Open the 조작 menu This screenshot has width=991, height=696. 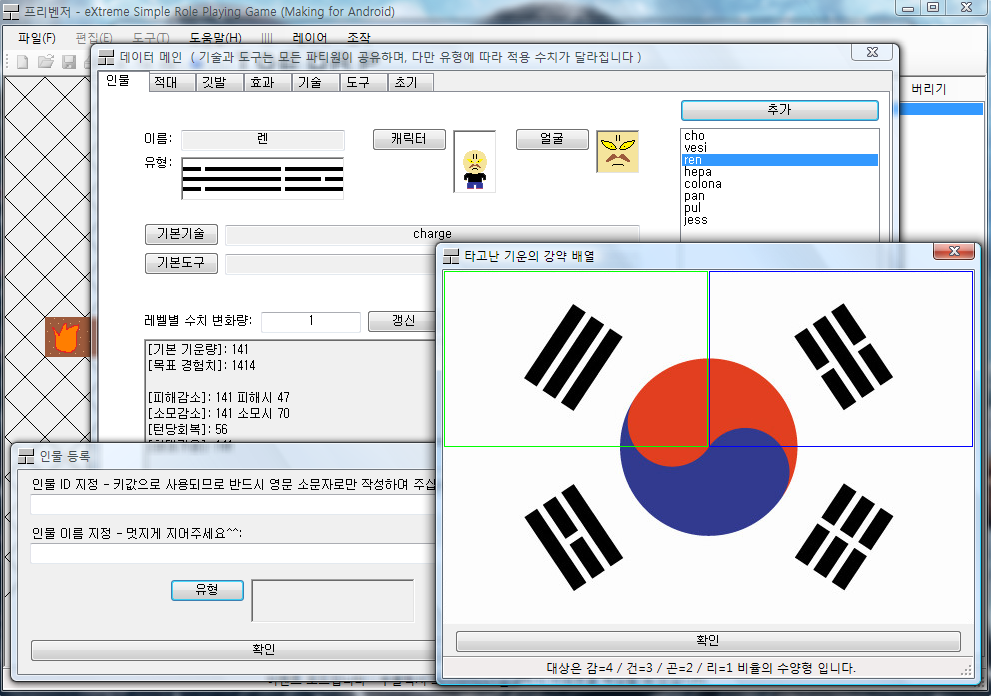(358, 38)
